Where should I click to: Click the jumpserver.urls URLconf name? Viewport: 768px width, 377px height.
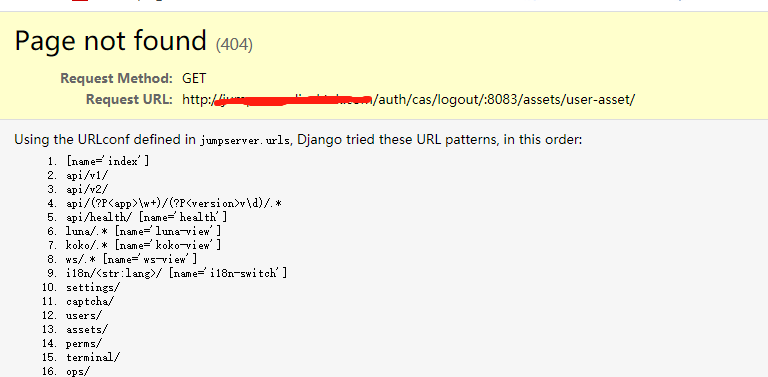click(244, 141)
